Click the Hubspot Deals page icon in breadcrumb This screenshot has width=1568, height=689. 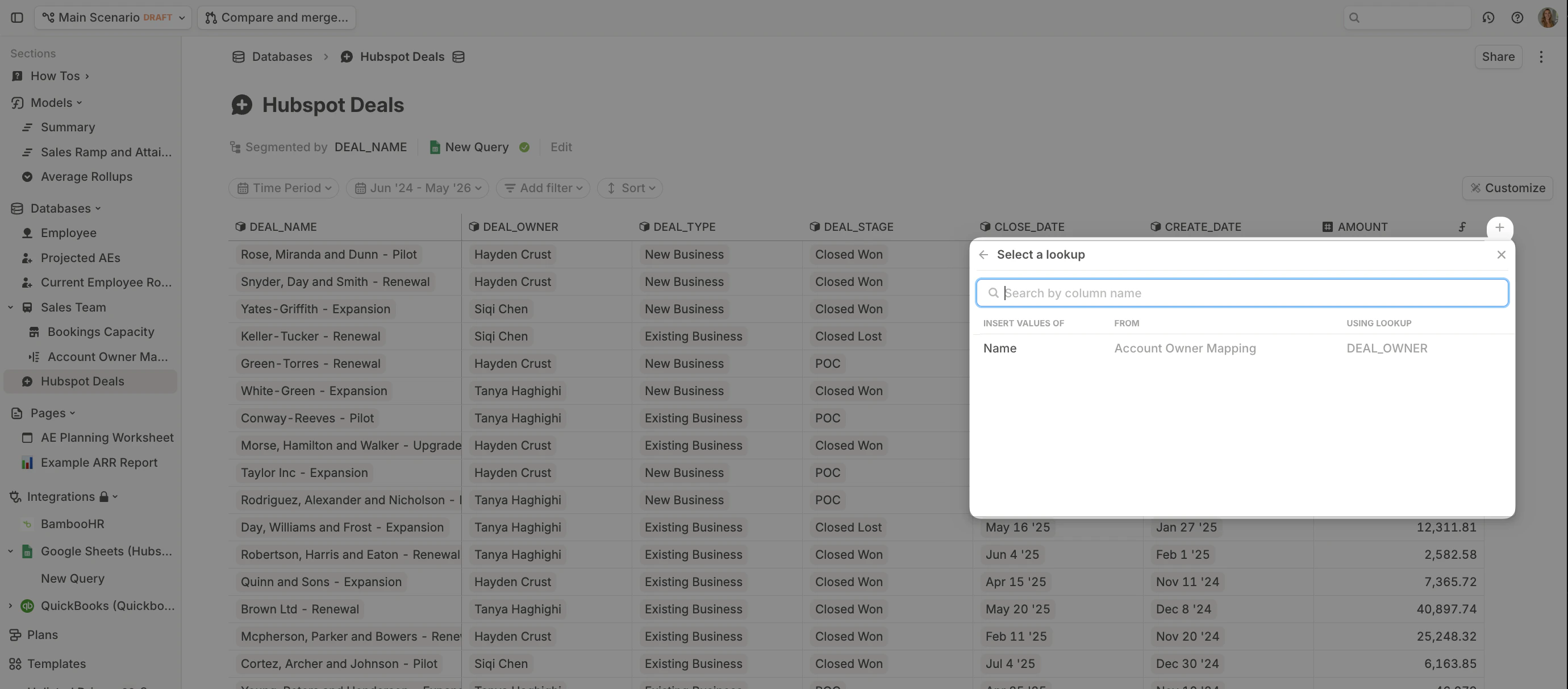tap(347, 56)
